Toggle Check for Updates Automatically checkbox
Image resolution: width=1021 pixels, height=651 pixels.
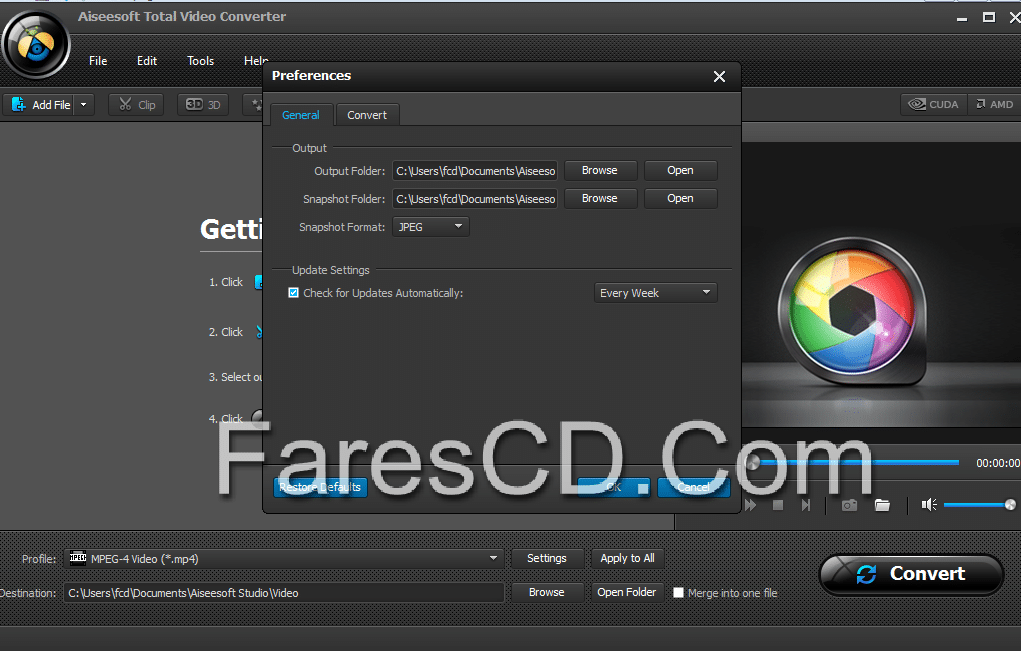point(294,293)
